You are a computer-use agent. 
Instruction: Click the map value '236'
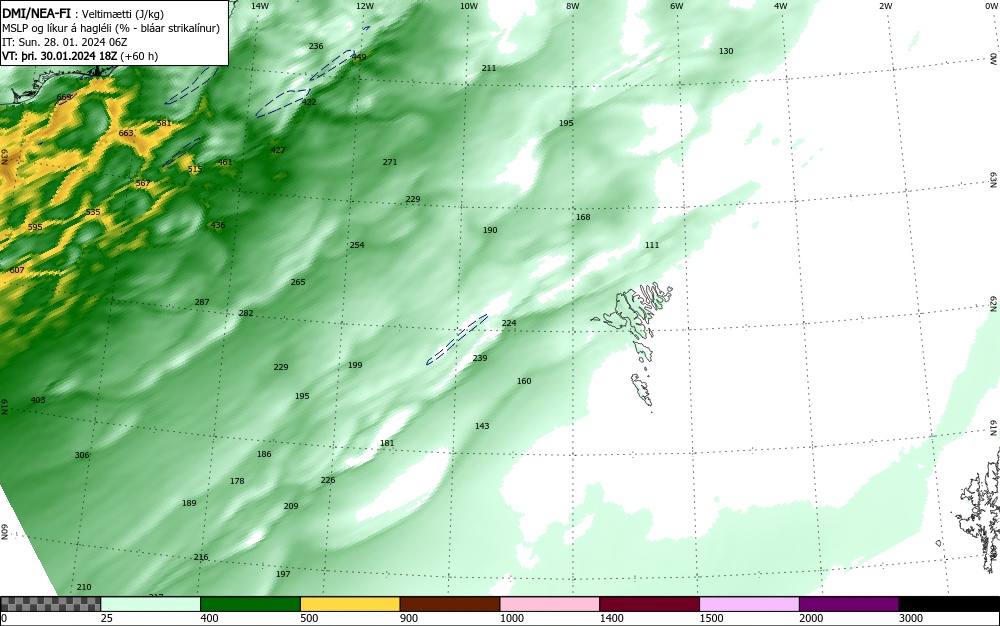[316, 47]
